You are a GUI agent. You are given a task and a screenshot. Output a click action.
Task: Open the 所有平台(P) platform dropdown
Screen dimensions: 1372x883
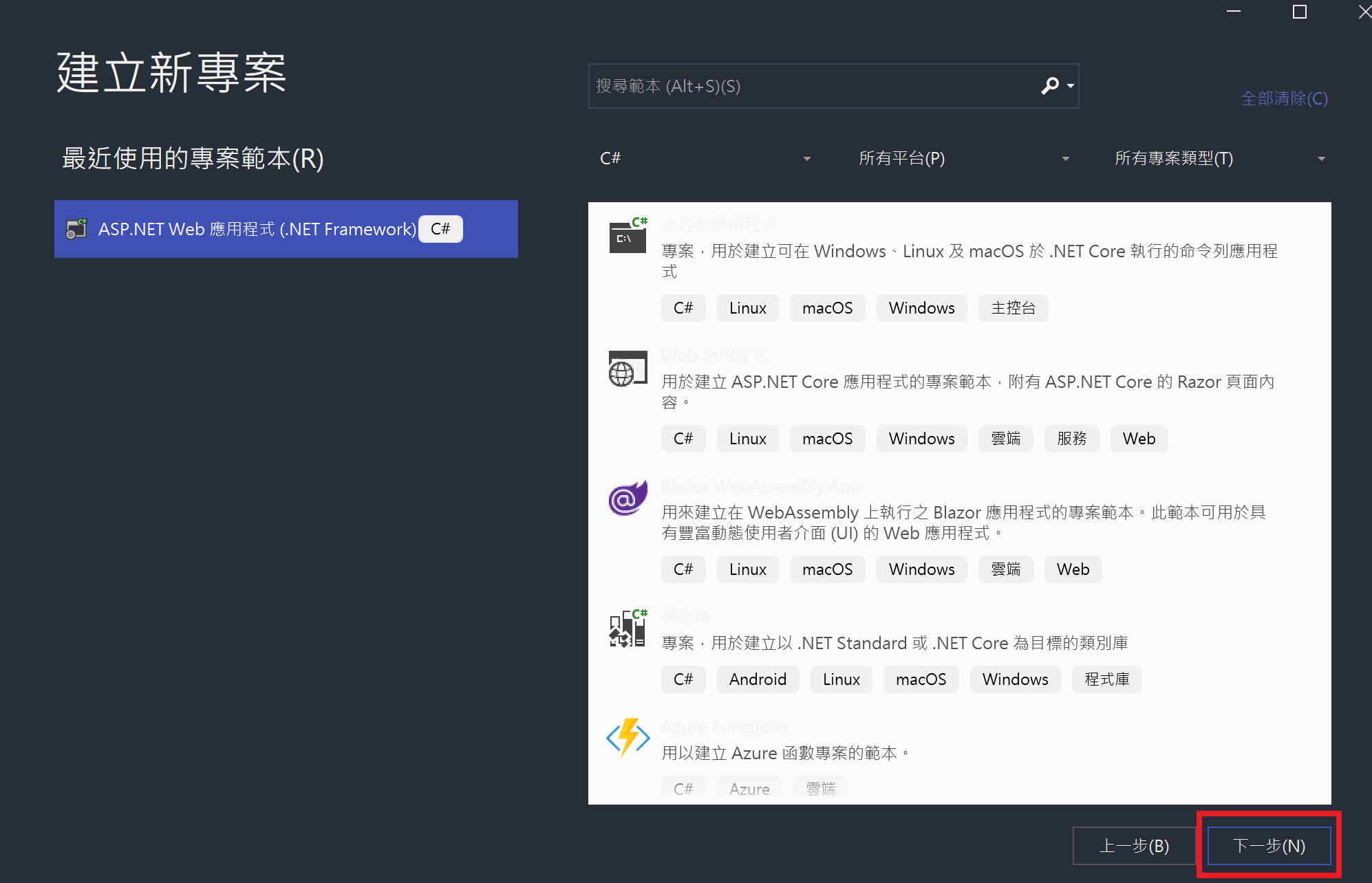pos(963,157)
